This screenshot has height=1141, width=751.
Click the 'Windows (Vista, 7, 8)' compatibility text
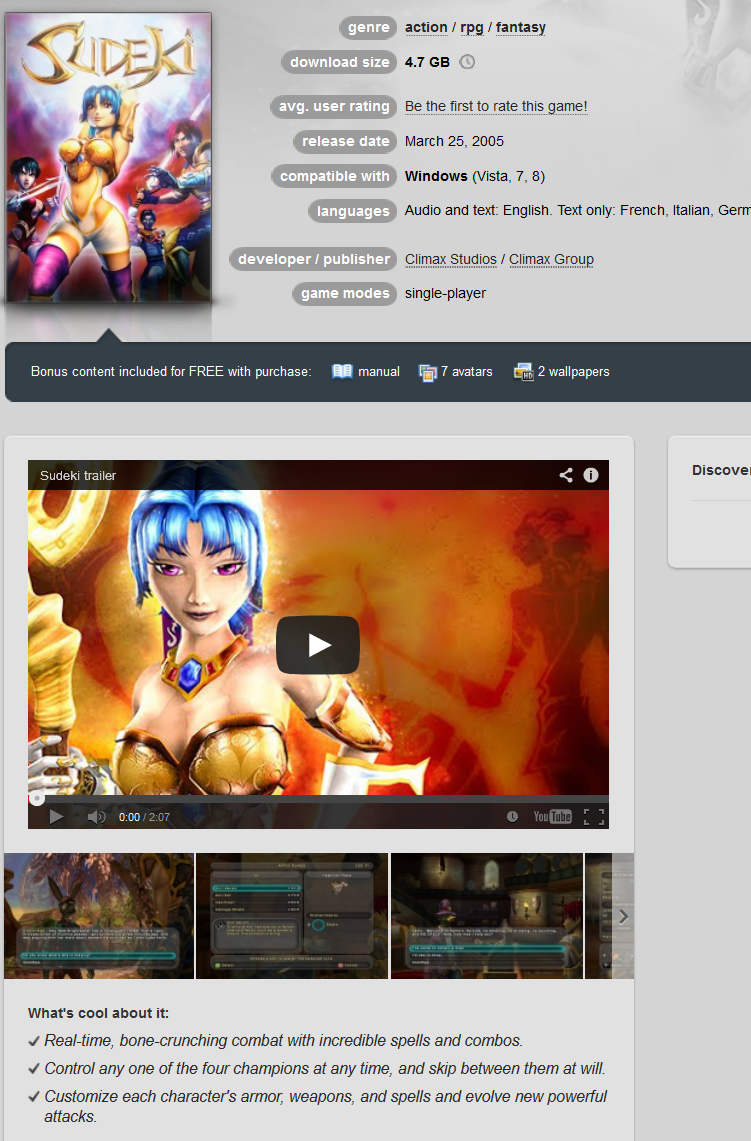474,176
